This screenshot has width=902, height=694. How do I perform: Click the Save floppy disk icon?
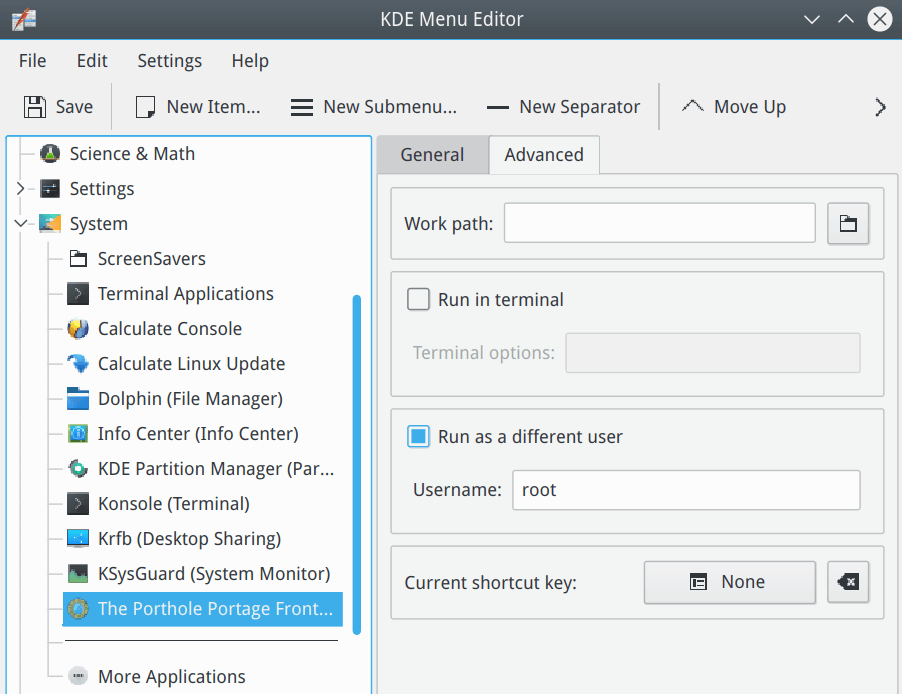[35, 107]
